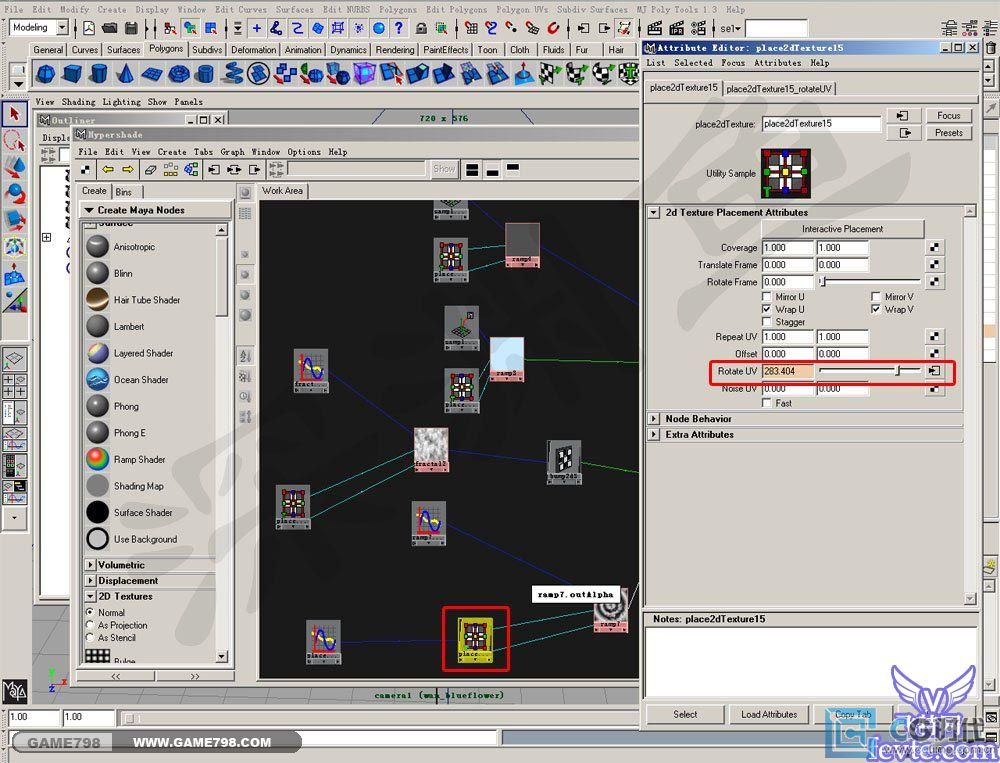Uncheck the Wrap V checkbox
This screenshot has height=763, width=1000.
tap(876, 309)
